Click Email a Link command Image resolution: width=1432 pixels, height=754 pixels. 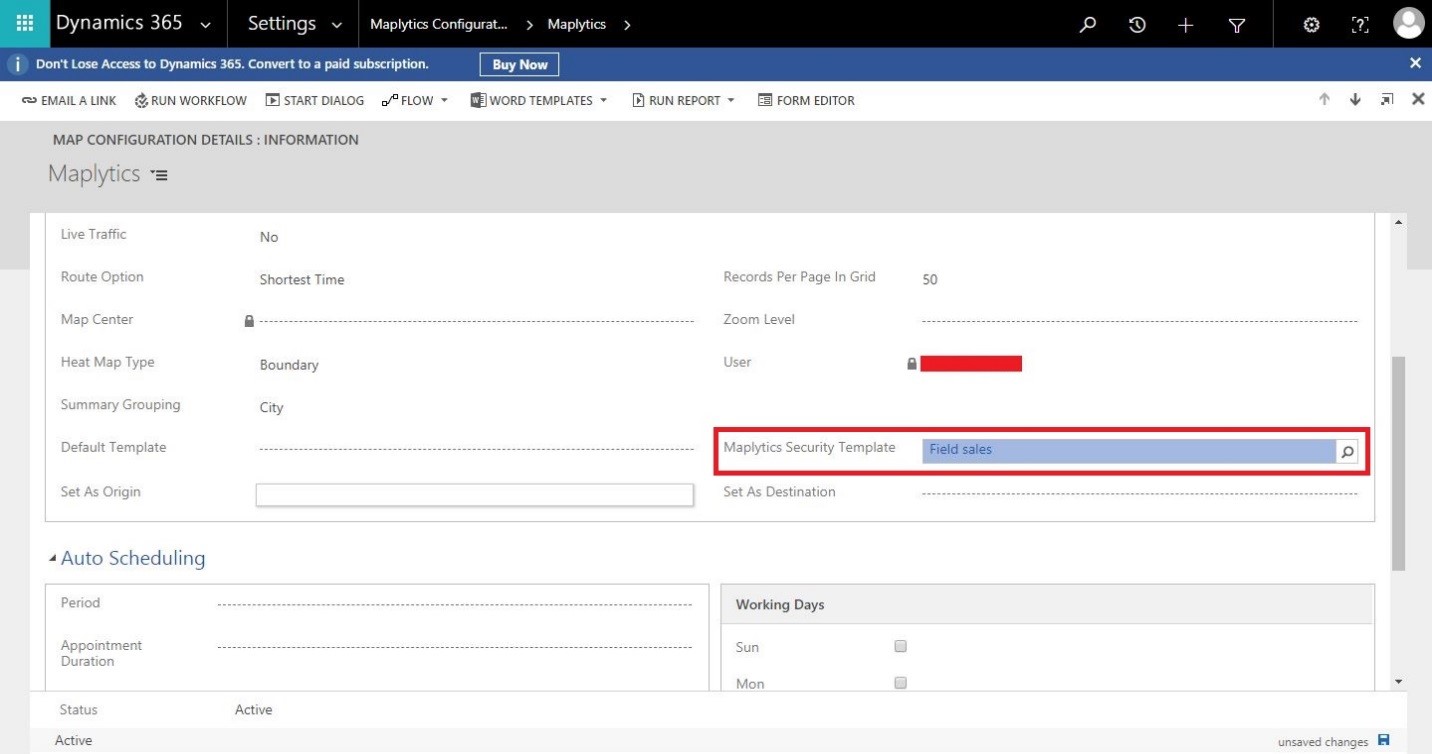coord(69,100)
